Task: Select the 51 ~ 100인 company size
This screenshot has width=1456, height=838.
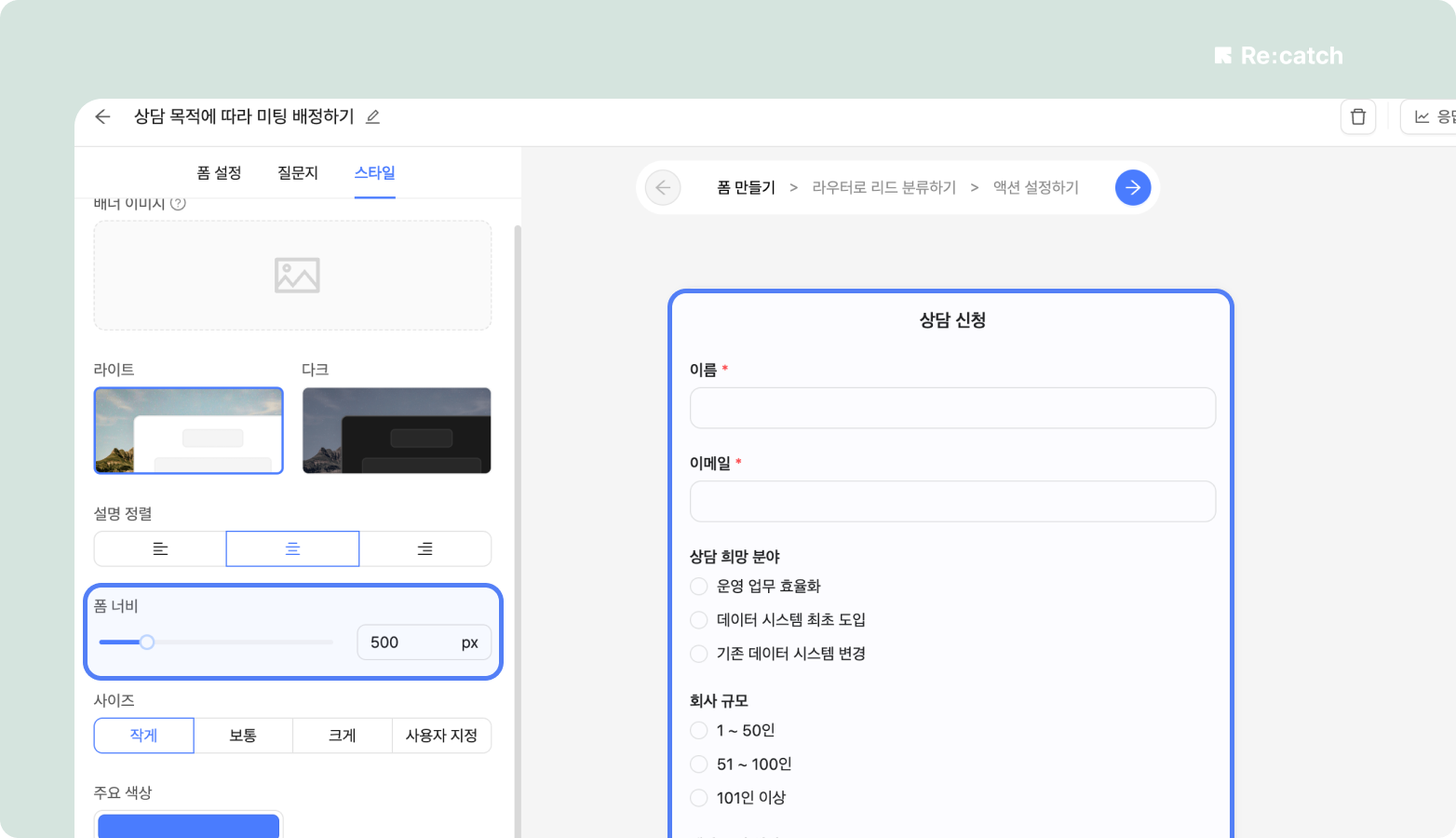Action: (699, 764)
